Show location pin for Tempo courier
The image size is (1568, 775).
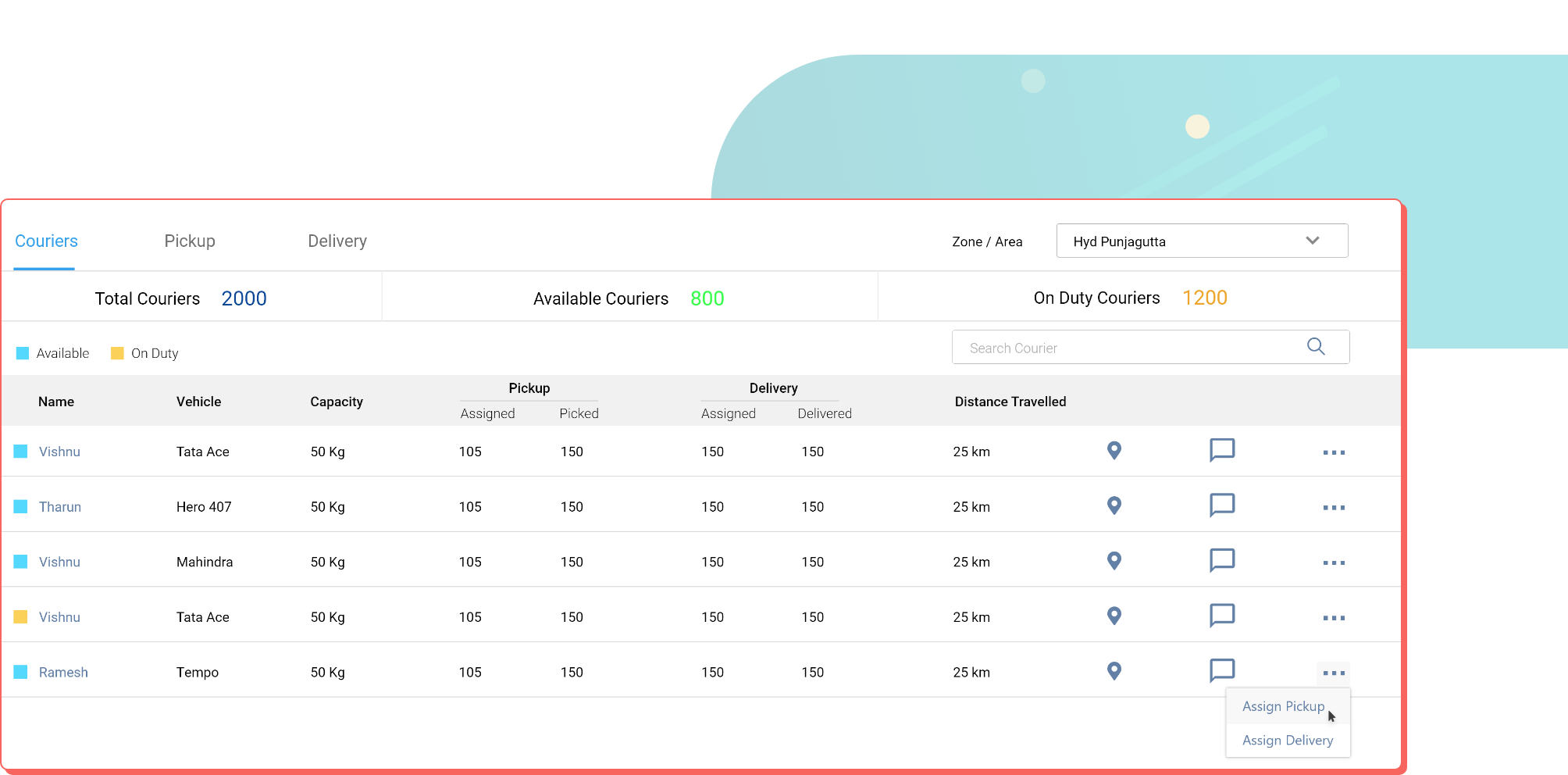1114,671
